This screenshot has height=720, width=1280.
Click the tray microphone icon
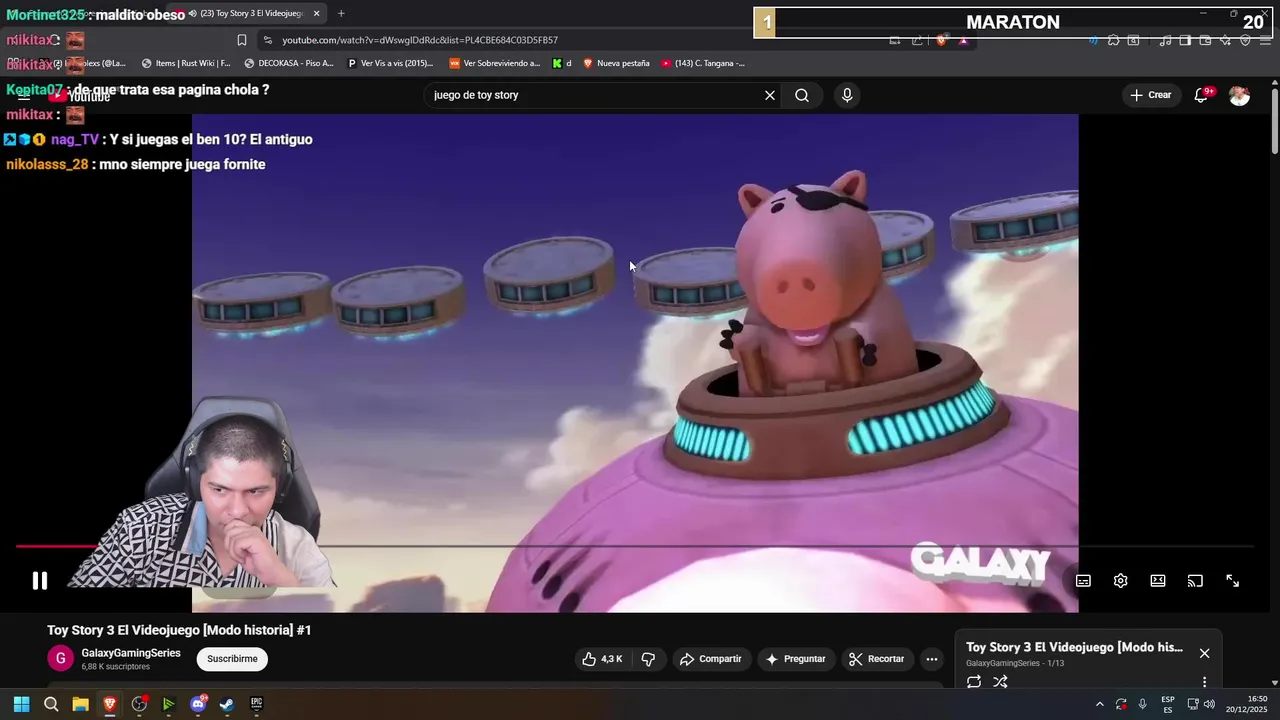click(x=1142, y=704)
